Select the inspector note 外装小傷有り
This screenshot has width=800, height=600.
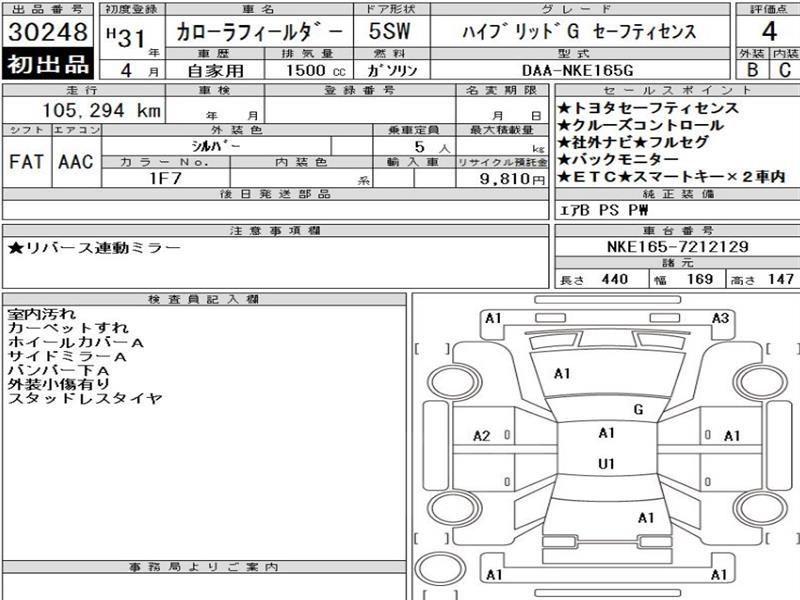coord(58,384)
